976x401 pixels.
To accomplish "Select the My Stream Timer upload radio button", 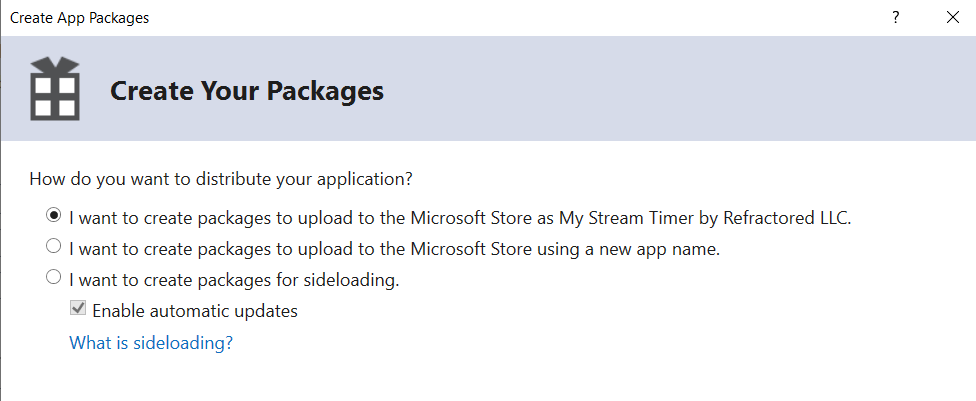I will tap(54, 215).
